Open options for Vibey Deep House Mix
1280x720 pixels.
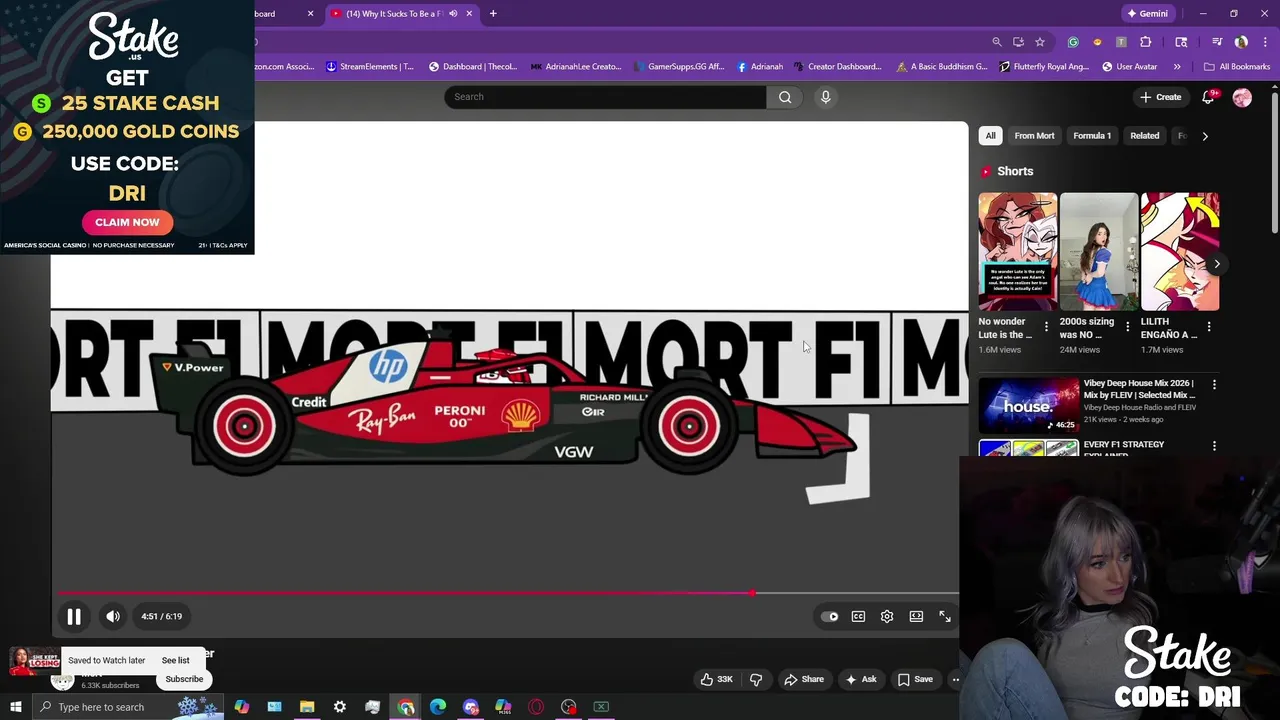coord(1214,384)
